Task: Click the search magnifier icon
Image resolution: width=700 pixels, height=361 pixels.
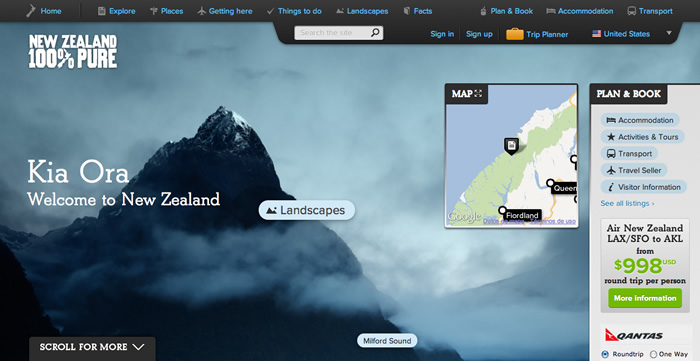Action: click(x=375, y=33)
